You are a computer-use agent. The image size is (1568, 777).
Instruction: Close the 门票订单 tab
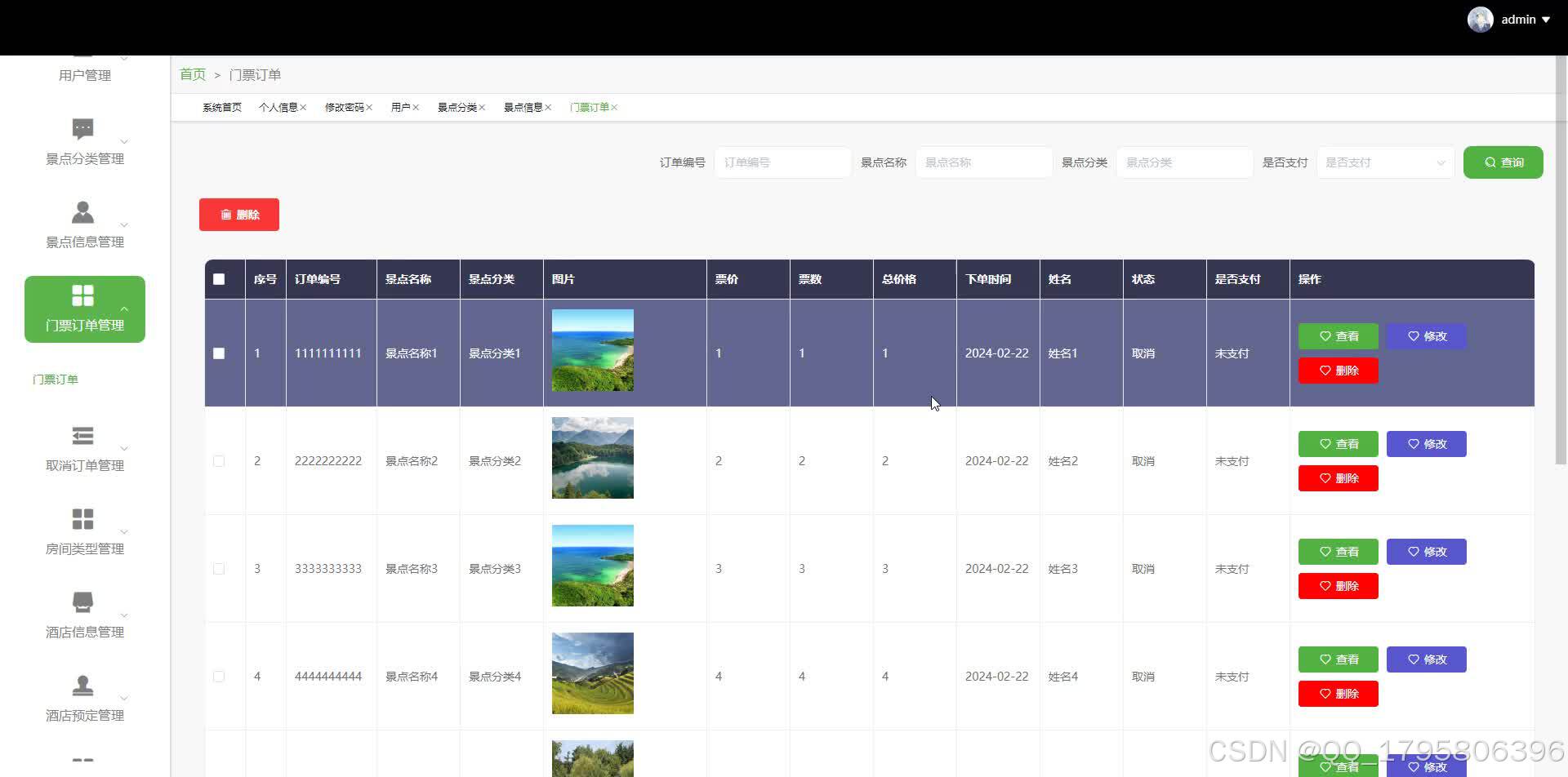614,108
